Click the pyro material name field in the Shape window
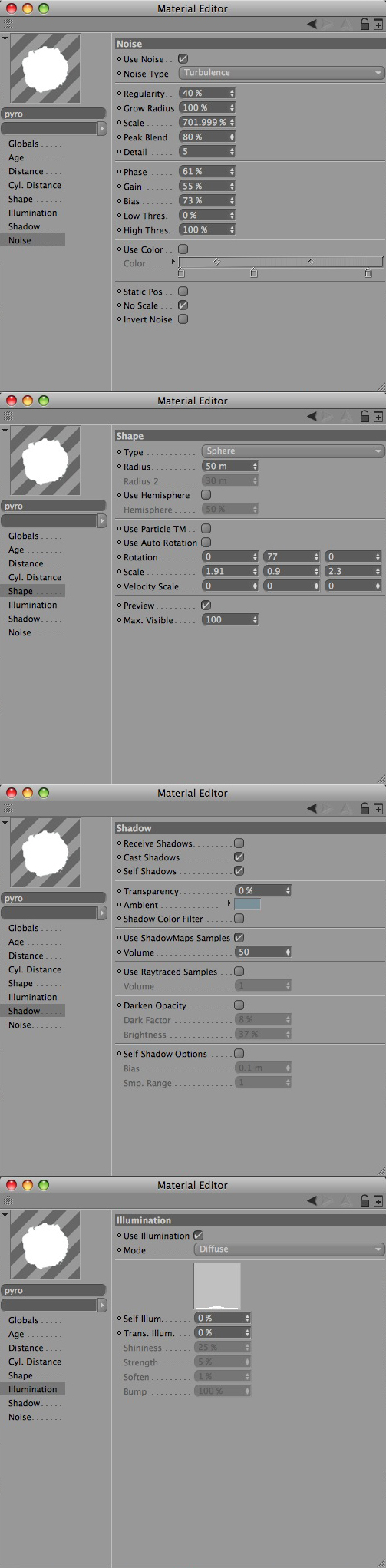This screenshot has width=386, height=1568. [x=54, y=507]
